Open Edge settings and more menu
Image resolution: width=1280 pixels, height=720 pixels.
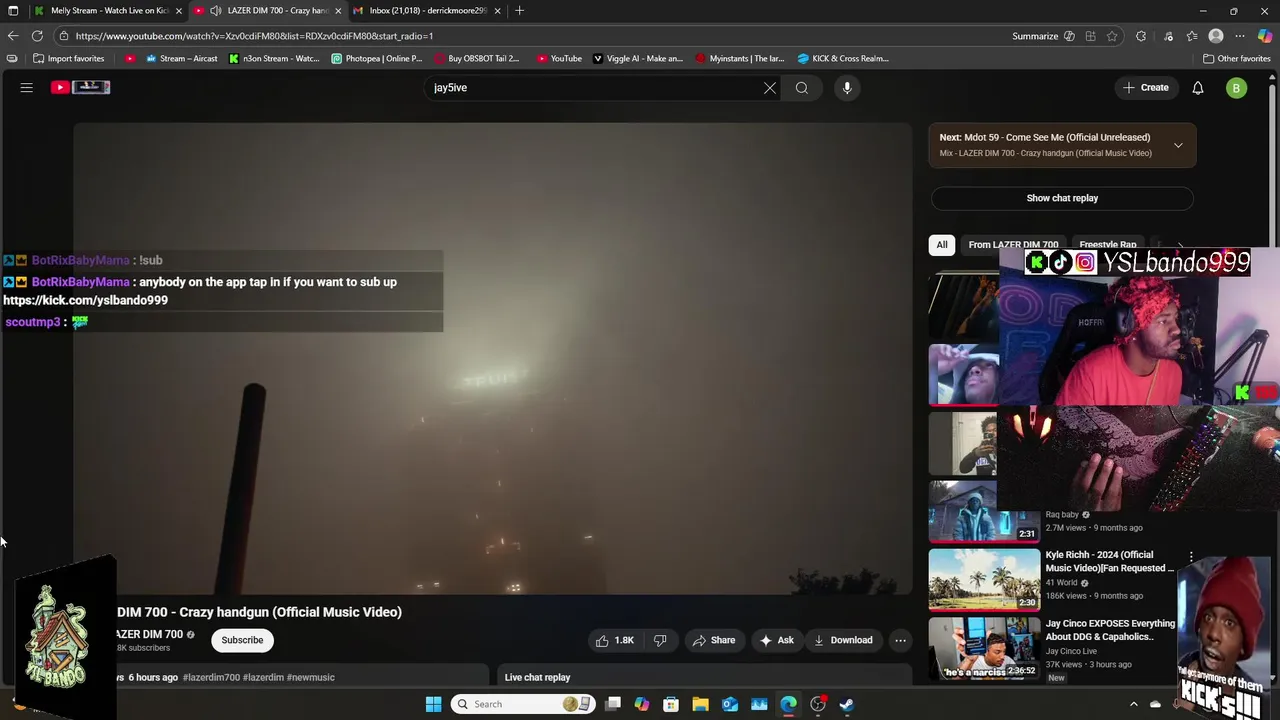[x=1240, y=36]
